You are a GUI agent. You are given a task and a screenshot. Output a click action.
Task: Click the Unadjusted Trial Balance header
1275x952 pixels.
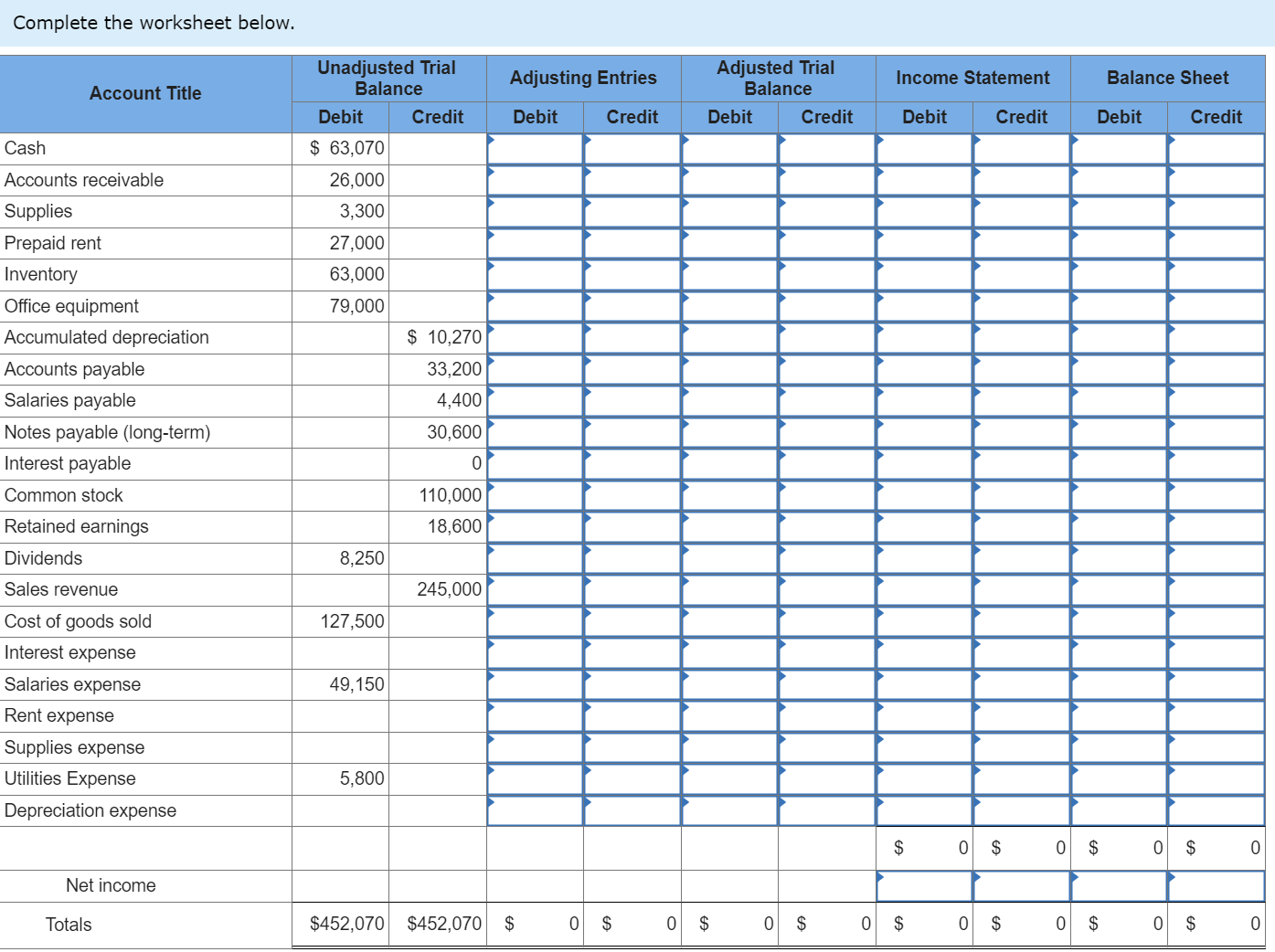[x=388, y=78]
